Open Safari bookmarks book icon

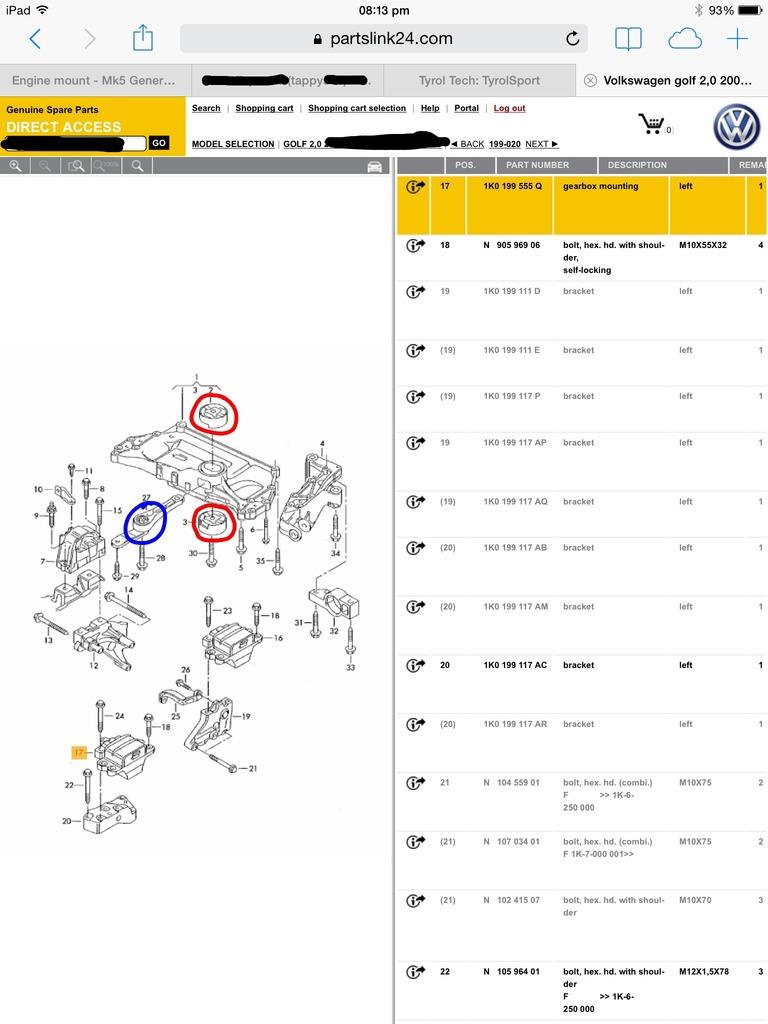coord(628,39)
